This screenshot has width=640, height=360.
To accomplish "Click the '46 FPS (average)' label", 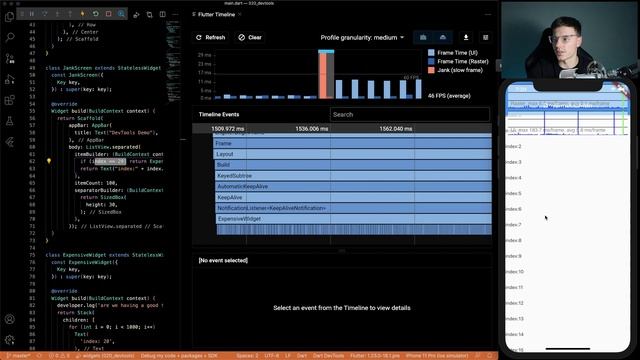I will 449,96.
